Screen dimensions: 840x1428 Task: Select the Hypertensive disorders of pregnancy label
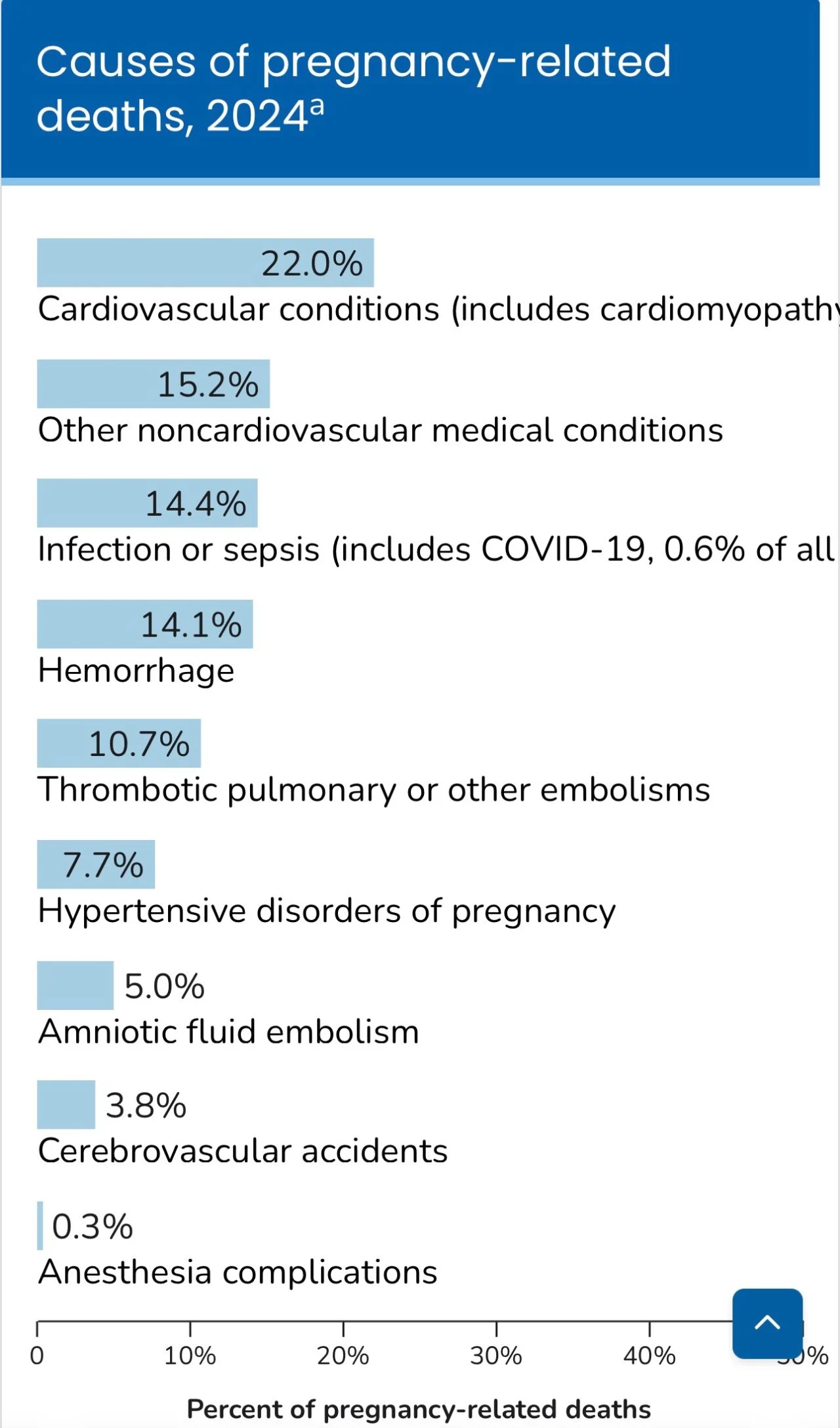327,911
